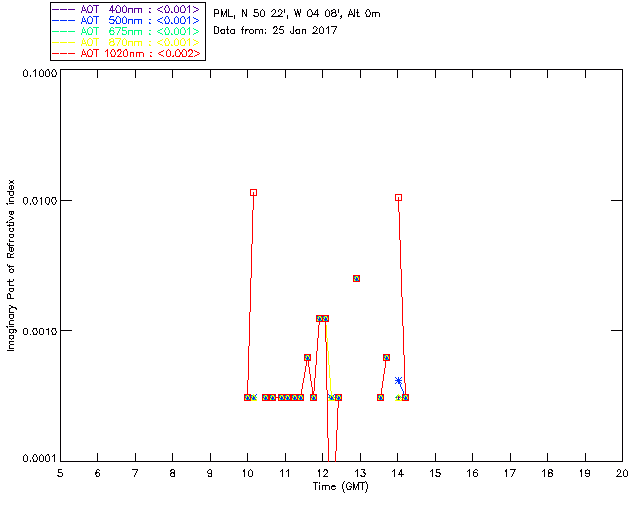The height and width of the screenshot is (512, 640).
Task: Click the AOT 500nm legend entry
Action: 126,20
